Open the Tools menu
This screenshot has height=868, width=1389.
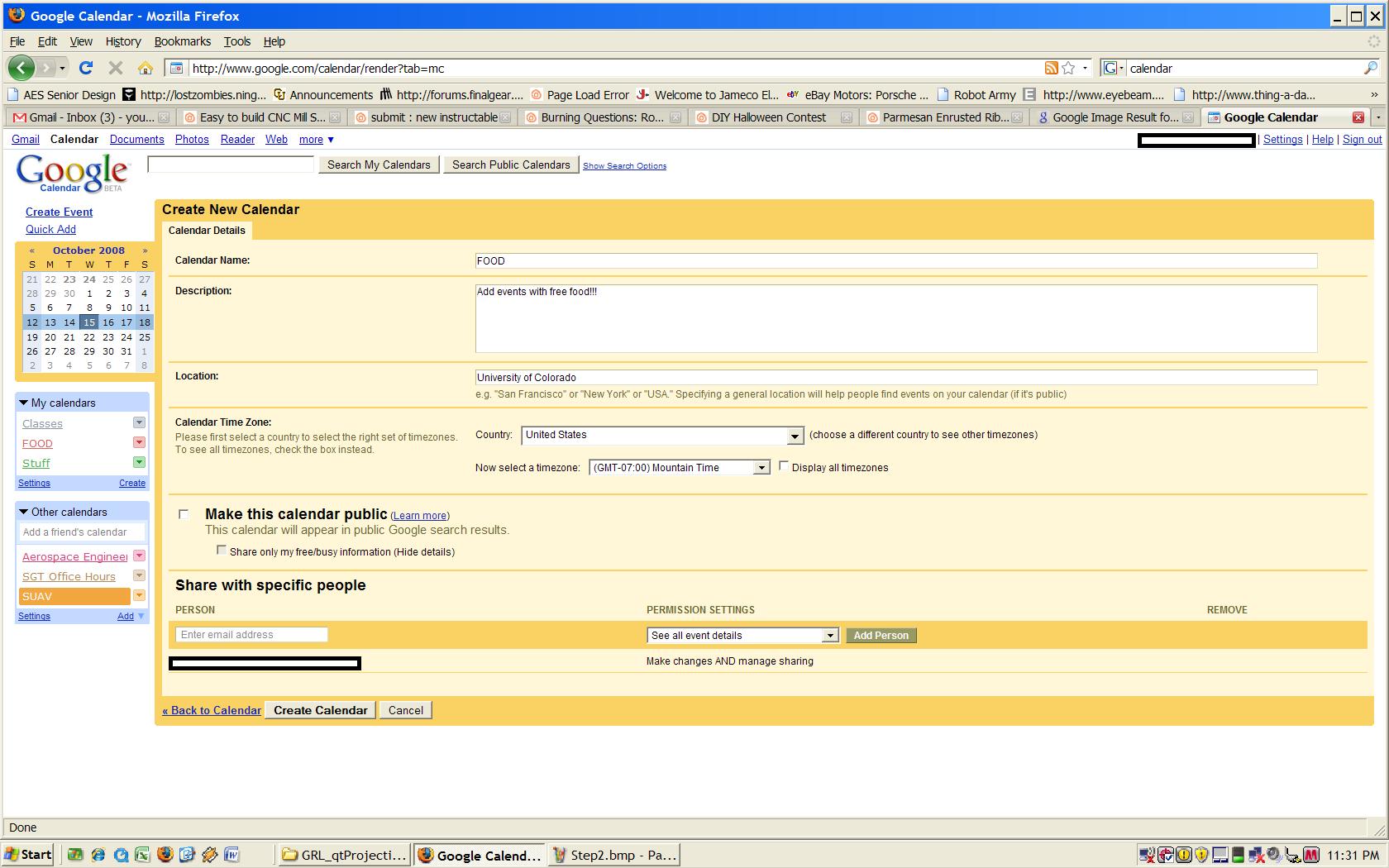pos(236,41)
